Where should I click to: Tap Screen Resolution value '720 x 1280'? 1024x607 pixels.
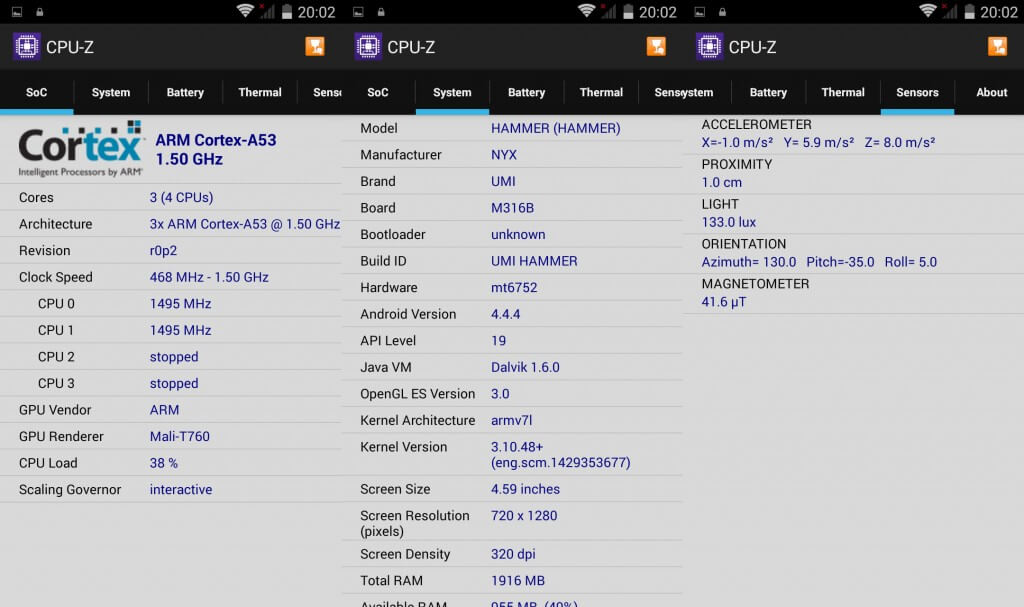point(524,516)
